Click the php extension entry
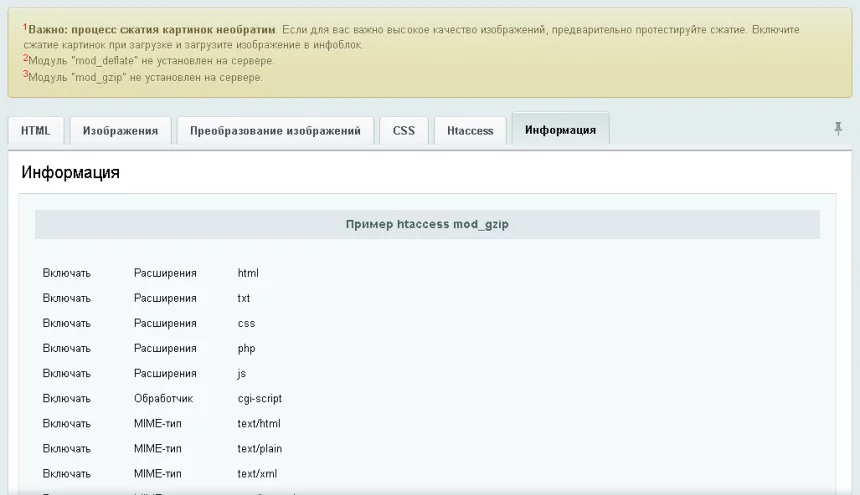The height and width of the screenshot is (495, 860). 246,348
